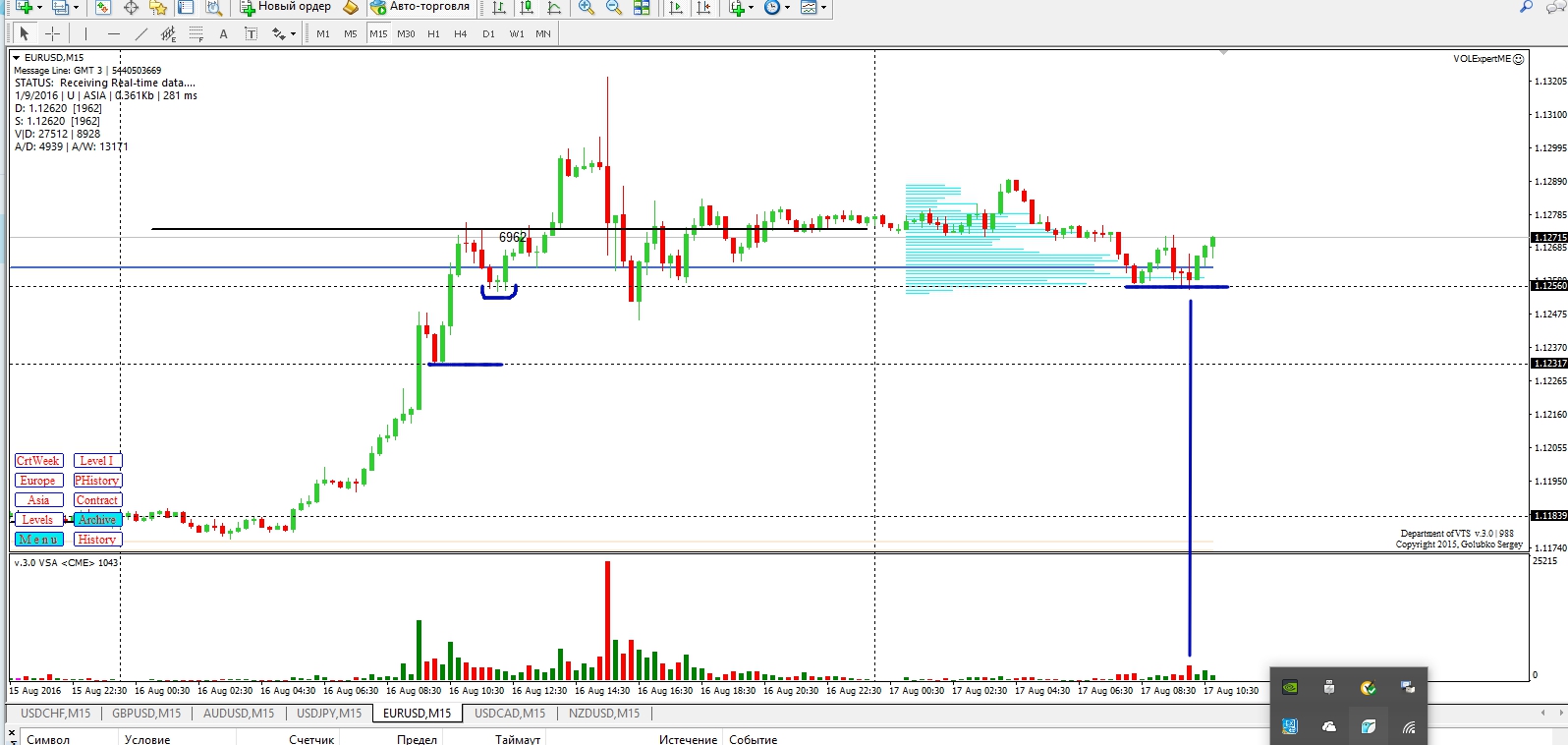Toggle chart shift icon
This screenshot has height=745, width=1568.
703,7
